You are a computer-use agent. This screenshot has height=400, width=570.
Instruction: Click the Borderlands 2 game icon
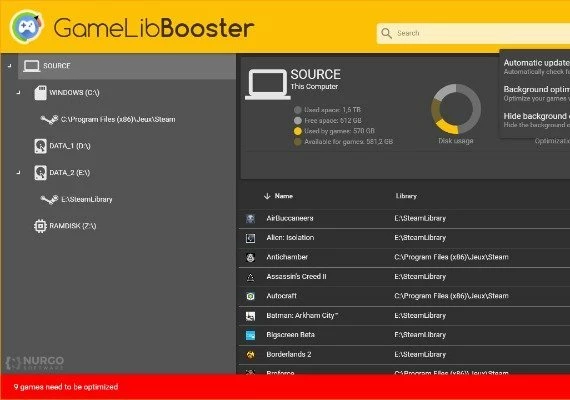250,355
